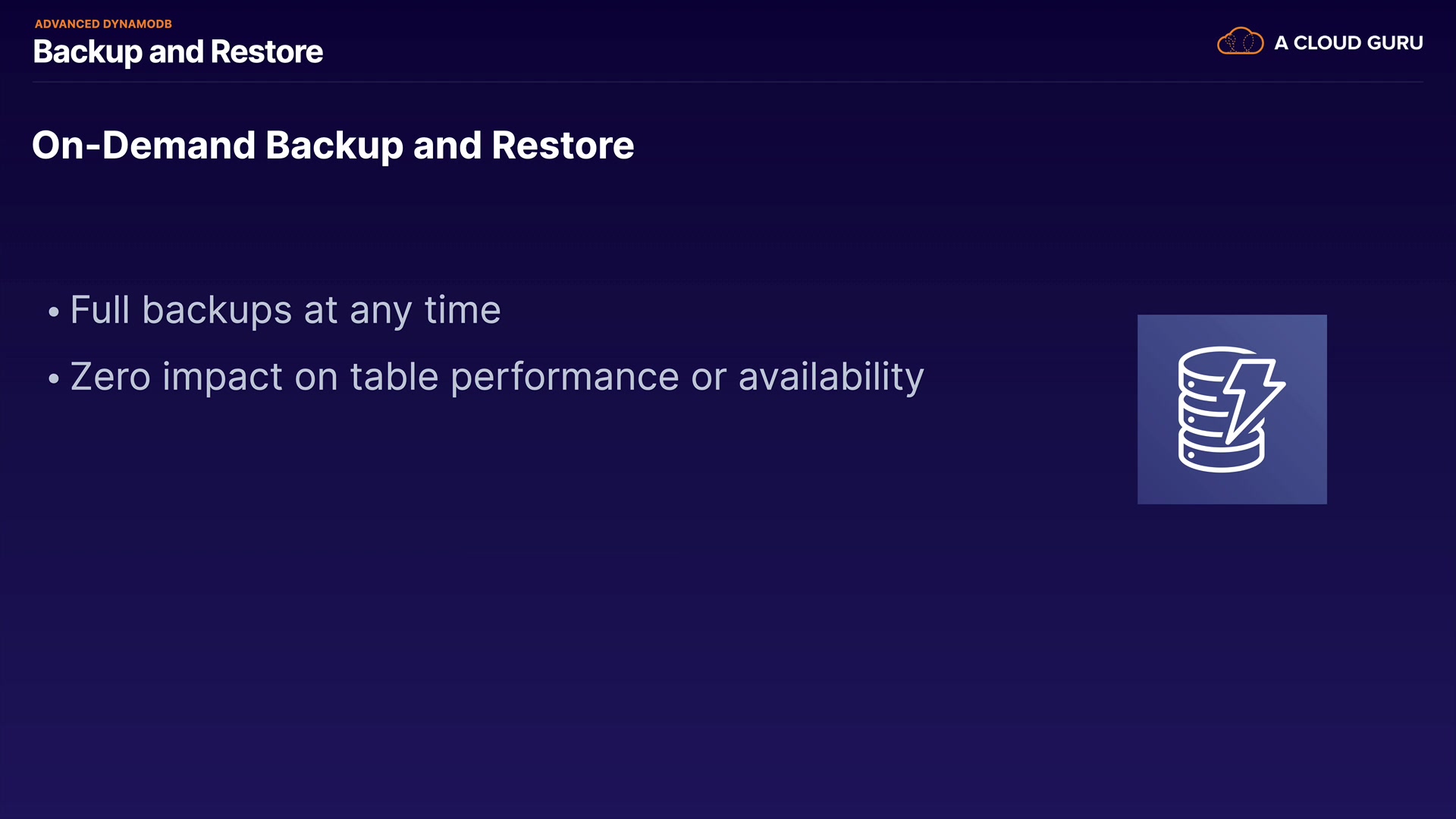Click the word 'DYNAMODB' in orange label
The image size is (1456, 819).
pos(137,24)
